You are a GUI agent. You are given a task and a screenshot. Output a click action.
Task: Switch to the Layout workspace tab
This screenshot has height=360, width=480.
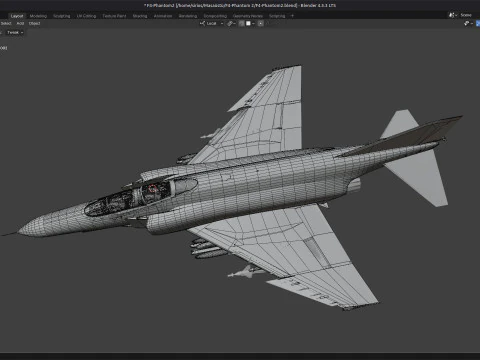coord(17,16)
